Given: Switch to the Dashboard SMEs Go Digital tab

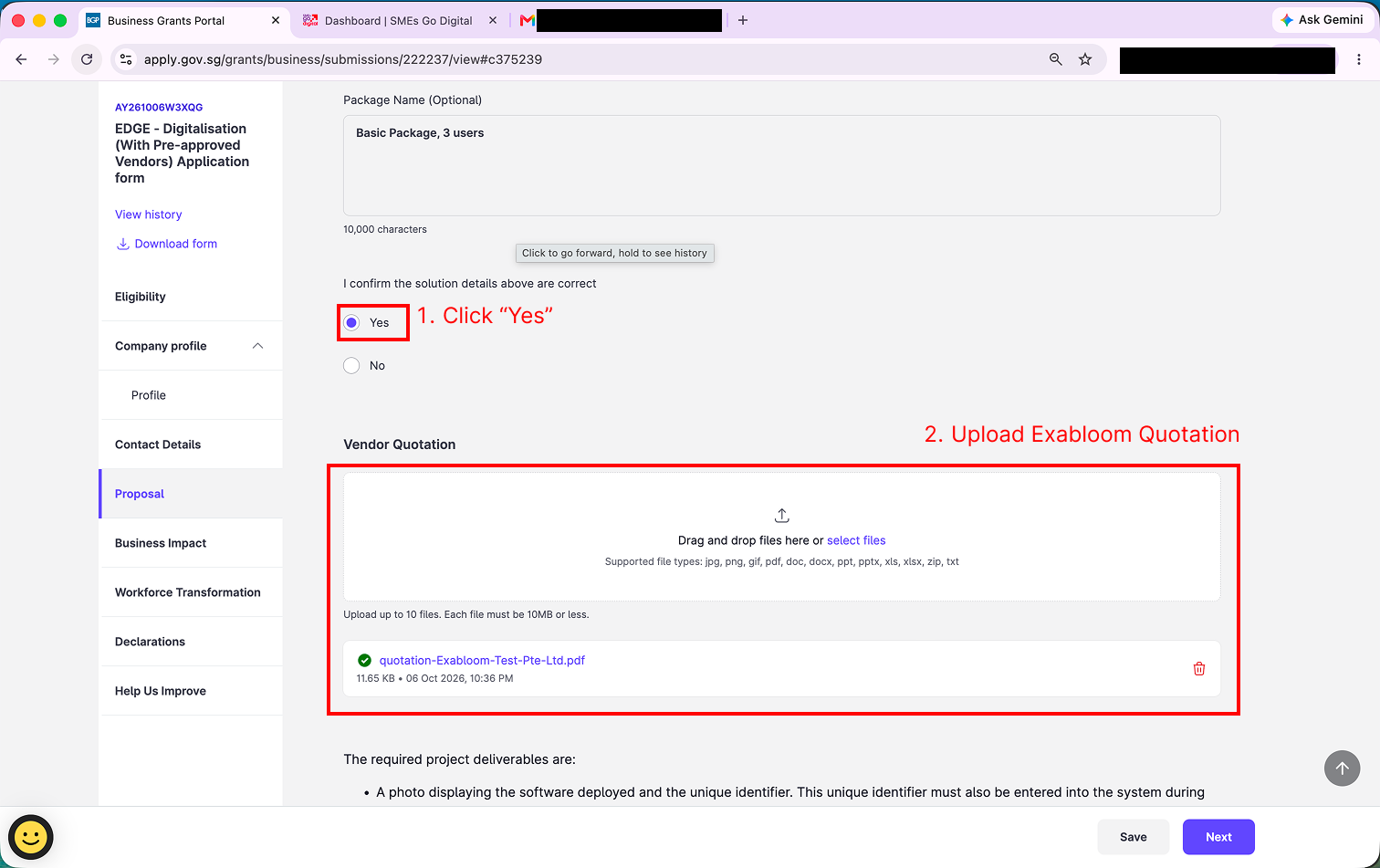Looking at the screenshot, I should pos(399,20).
